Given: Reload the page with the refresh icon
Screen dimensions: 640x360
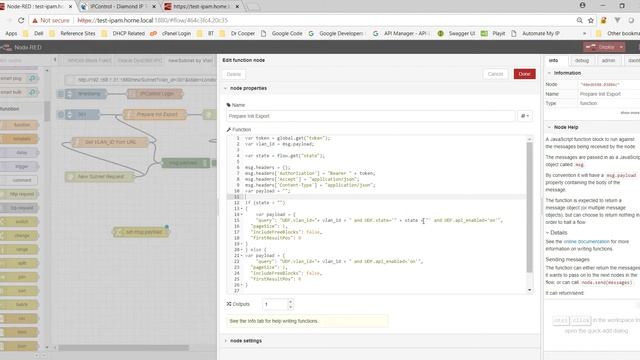Looking at the screenshot, I should [x=21, y=20].
